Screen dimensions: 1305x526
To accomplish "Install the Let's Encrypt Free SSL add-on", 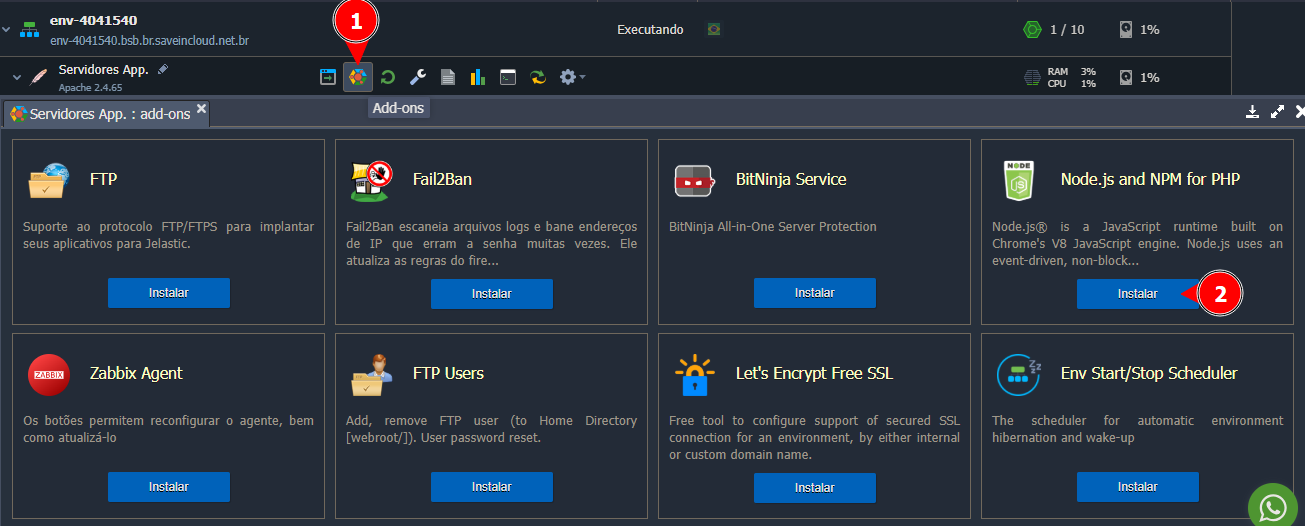I will (x=814, y=487).
